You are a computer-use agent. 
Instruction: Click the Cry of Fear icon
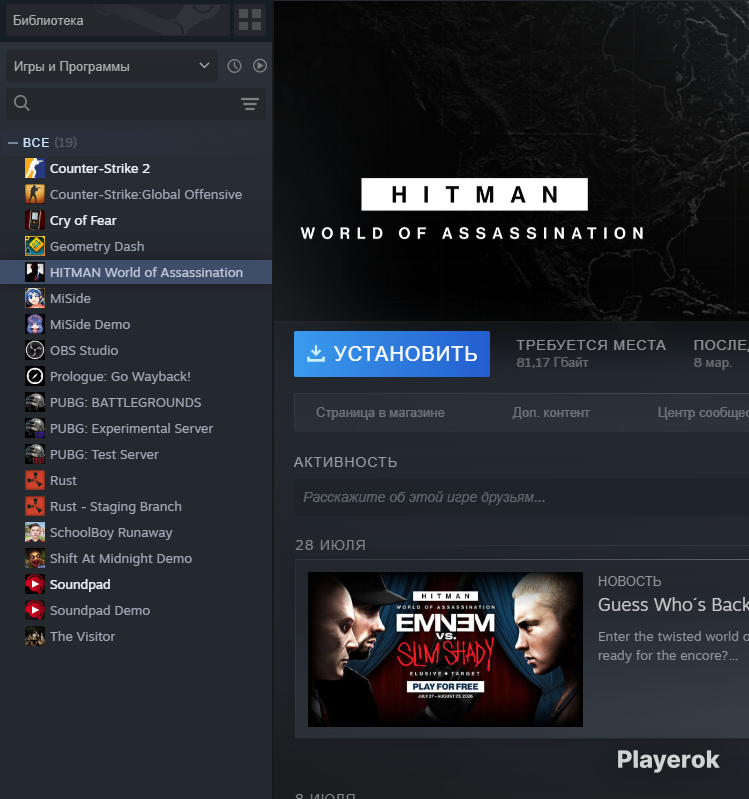pos(35,220)
